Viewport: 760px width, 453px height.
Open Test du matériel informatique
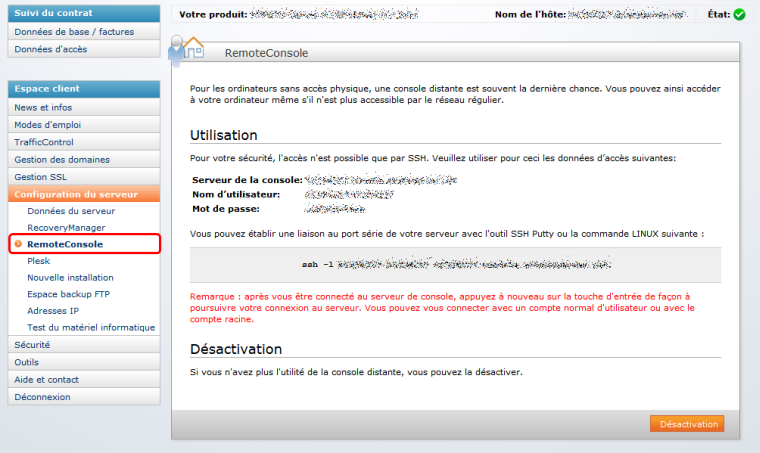coord(91,327)
